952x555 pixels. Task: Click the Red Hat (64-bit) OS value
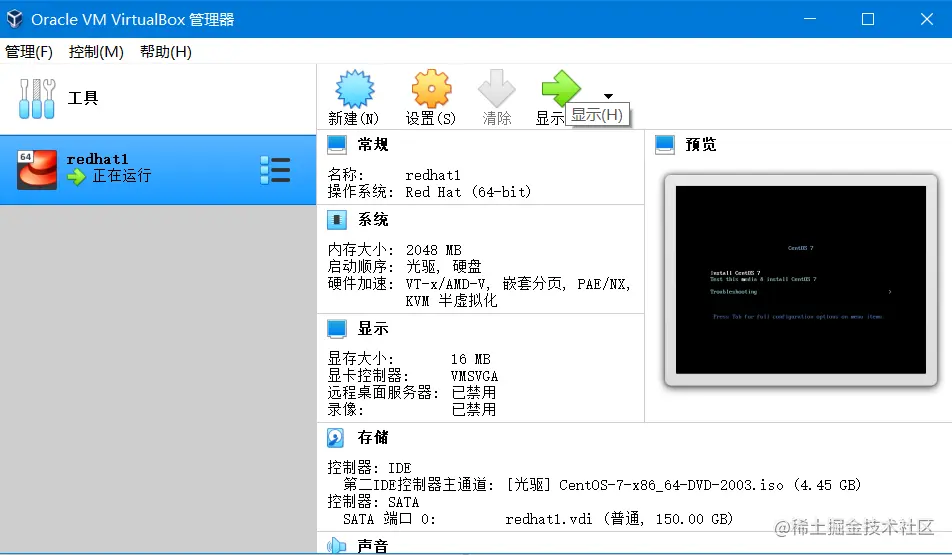pyautogui.click(x=468, y=192)
